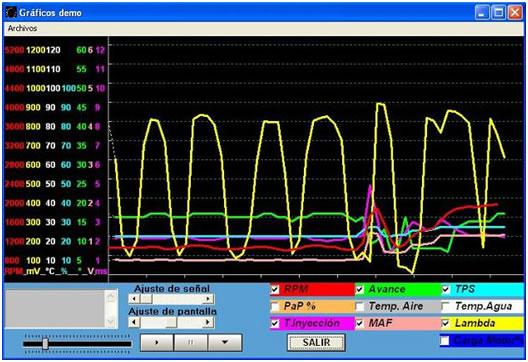Viewport: 528px width, 362px height.
Task: Toggle the T.Inyección checkbox off
Action: tap(275, 323)
